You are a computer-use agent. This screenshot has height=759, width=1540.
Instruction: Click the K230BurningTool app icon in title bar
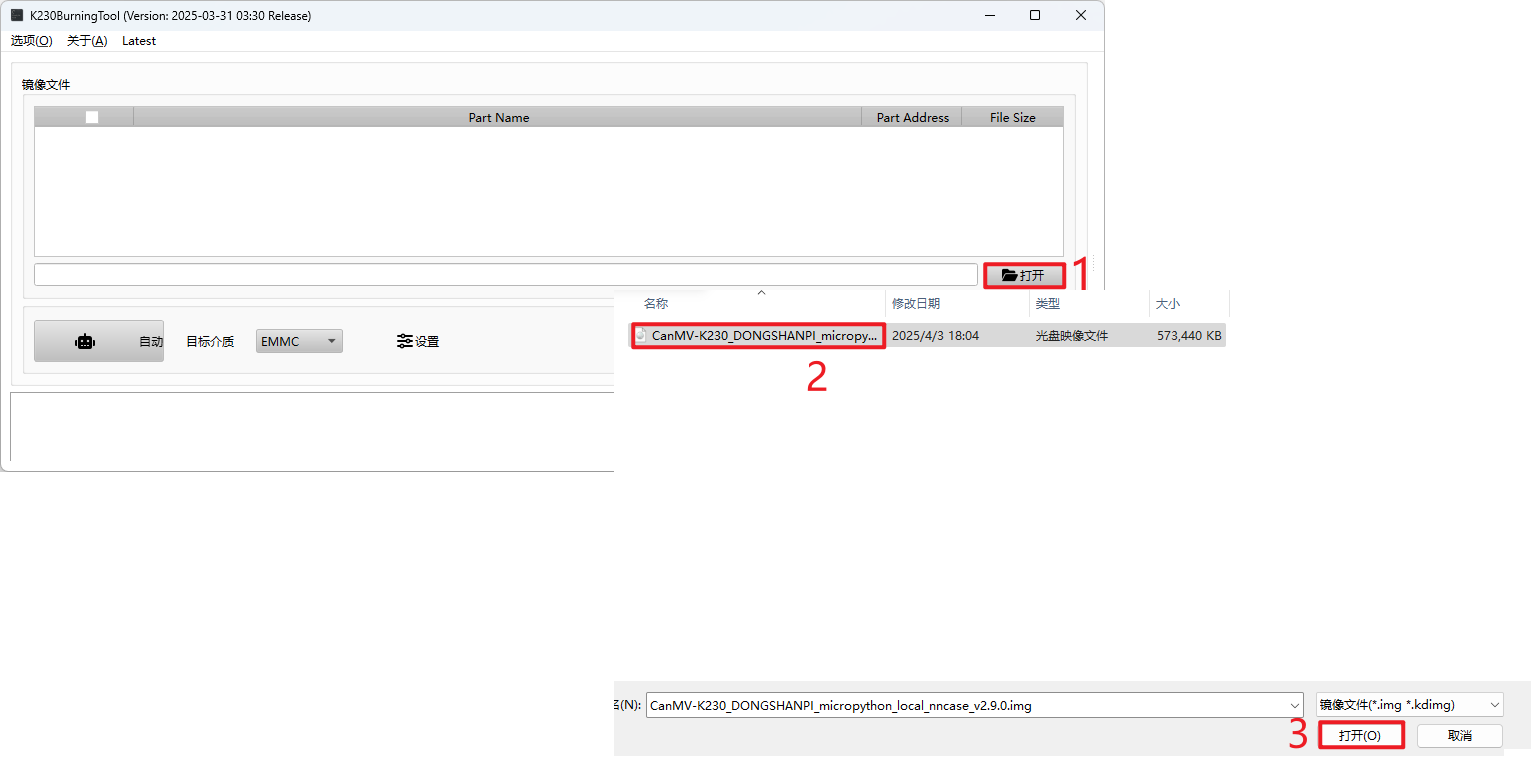17,15
